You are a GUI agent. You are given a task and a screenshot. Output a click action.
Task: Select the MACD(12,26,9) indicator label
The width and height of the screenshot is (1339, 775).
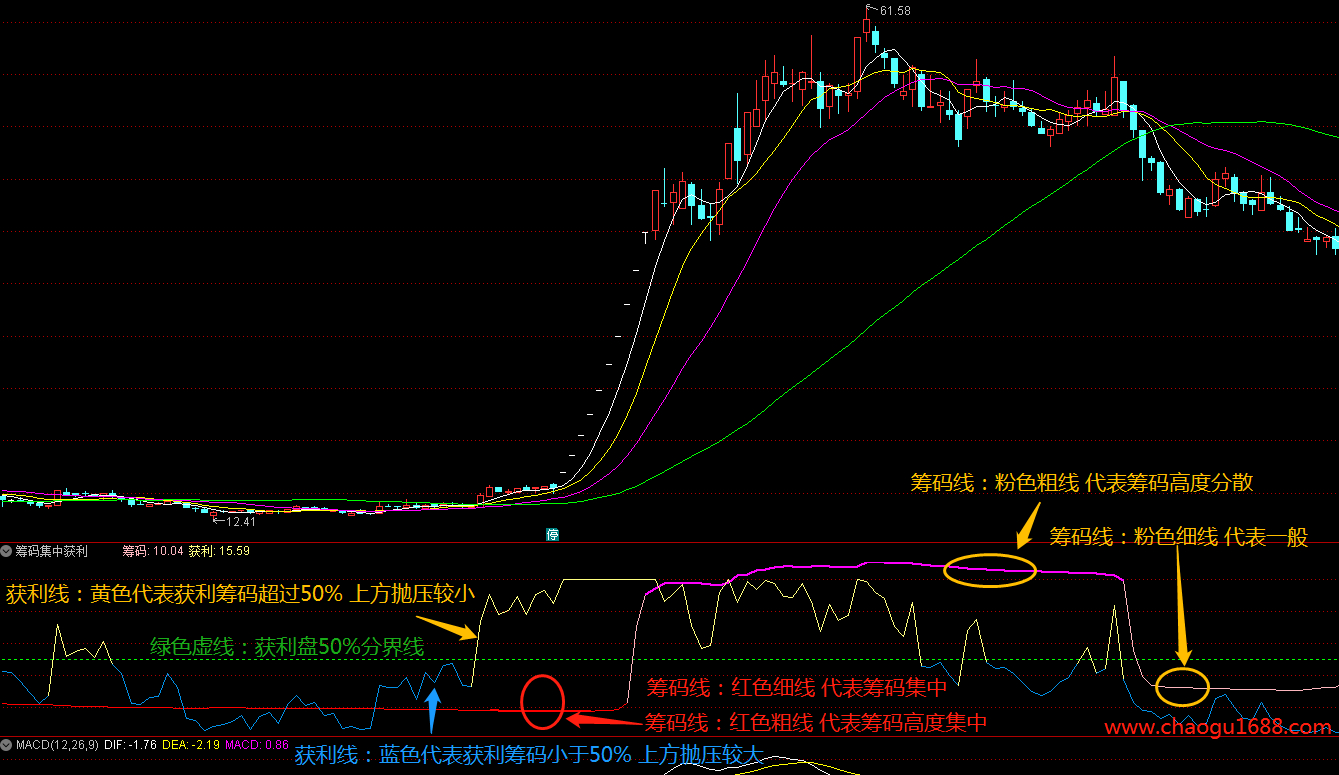click(56, 745)
